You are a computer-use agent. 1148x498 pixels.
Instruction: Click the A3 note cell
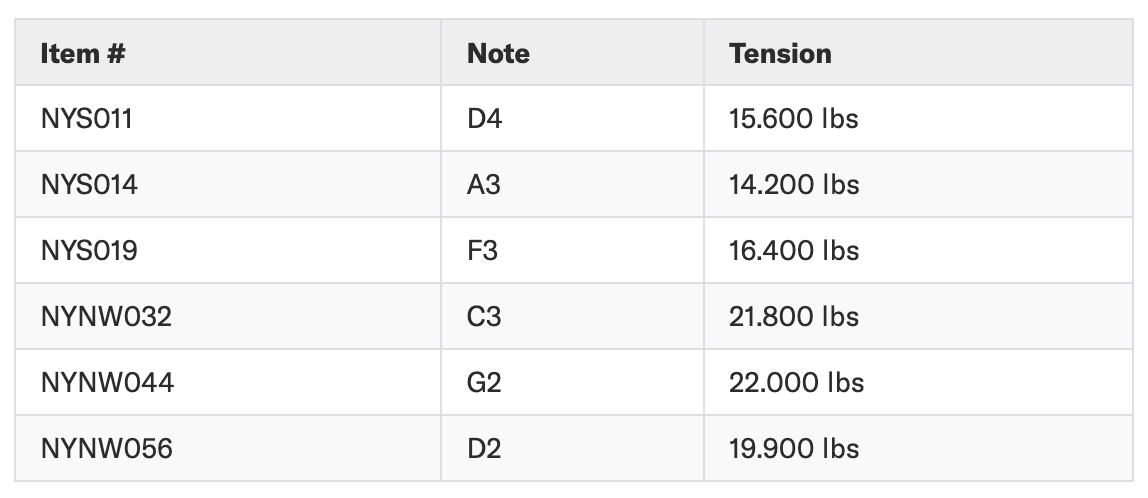click(x=483, y=185)
